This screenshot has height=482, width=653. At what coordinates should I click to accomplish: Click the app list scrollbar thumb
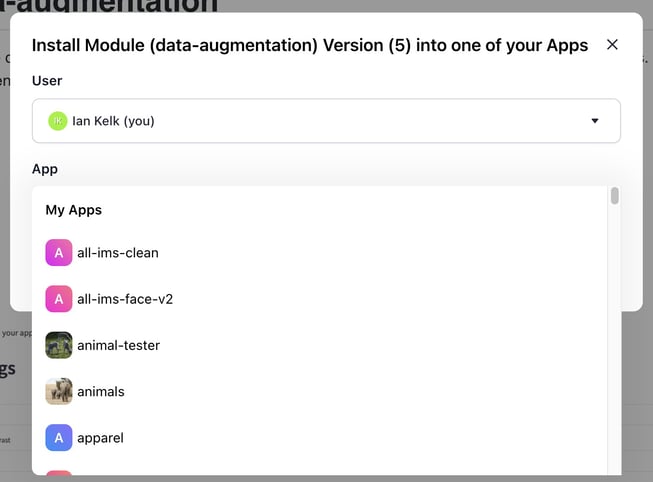point(615,196)
